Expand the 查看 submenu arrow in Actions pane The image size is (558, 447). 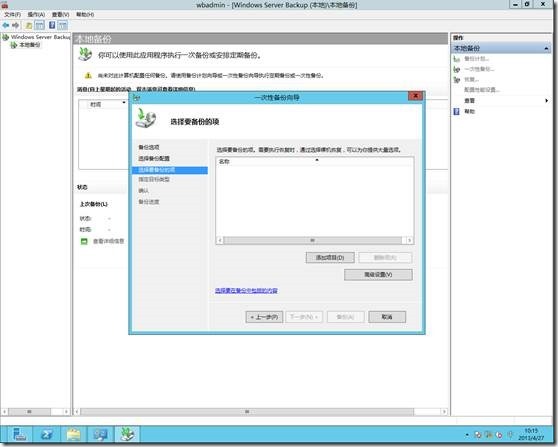click(546, 101)
